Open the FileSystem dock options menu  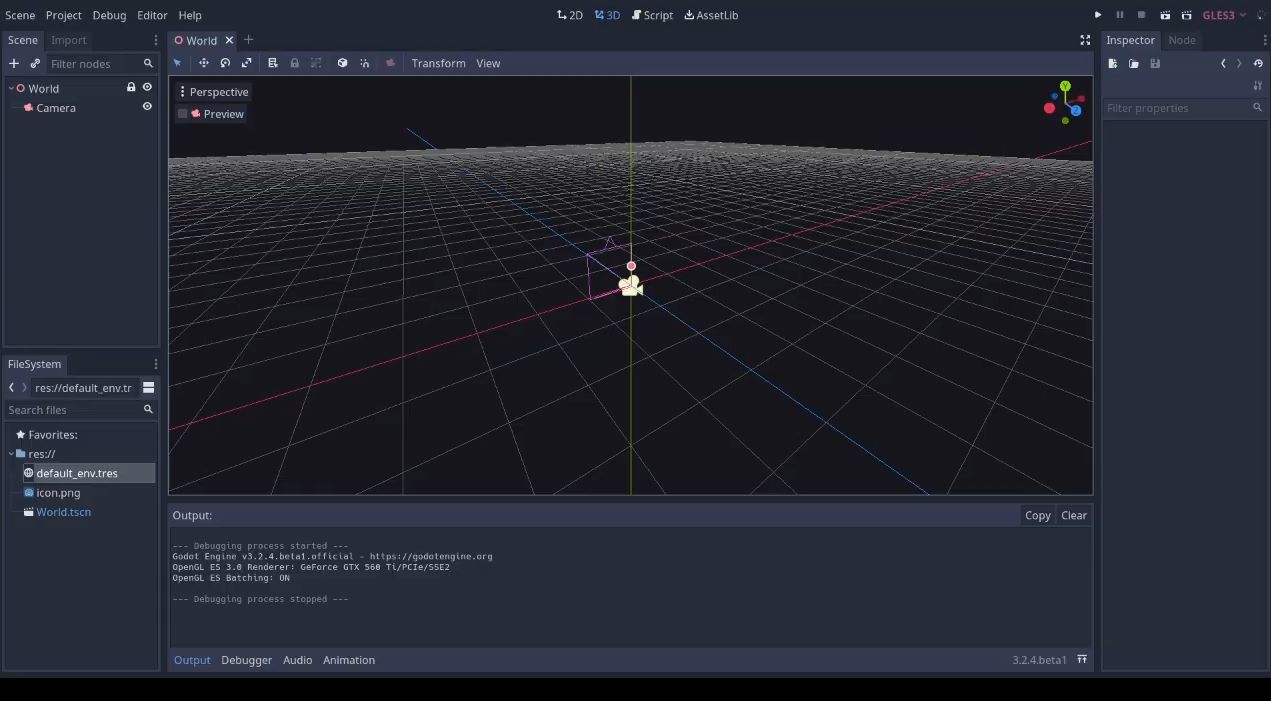pyautogui.click(x=155, y=364)
